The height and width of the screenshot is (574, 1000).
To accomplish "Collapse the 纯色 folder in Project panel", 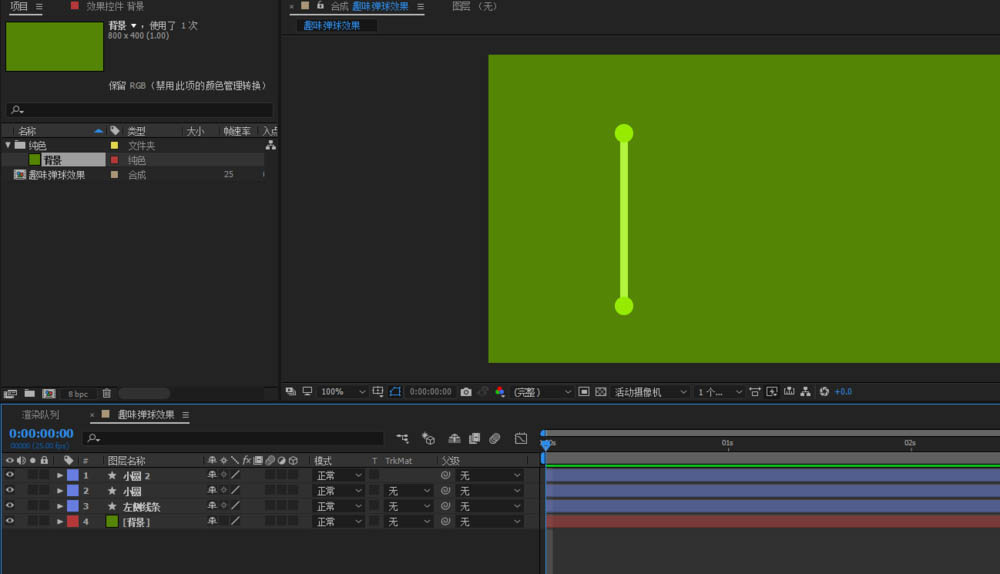I will tap(8, 145).
